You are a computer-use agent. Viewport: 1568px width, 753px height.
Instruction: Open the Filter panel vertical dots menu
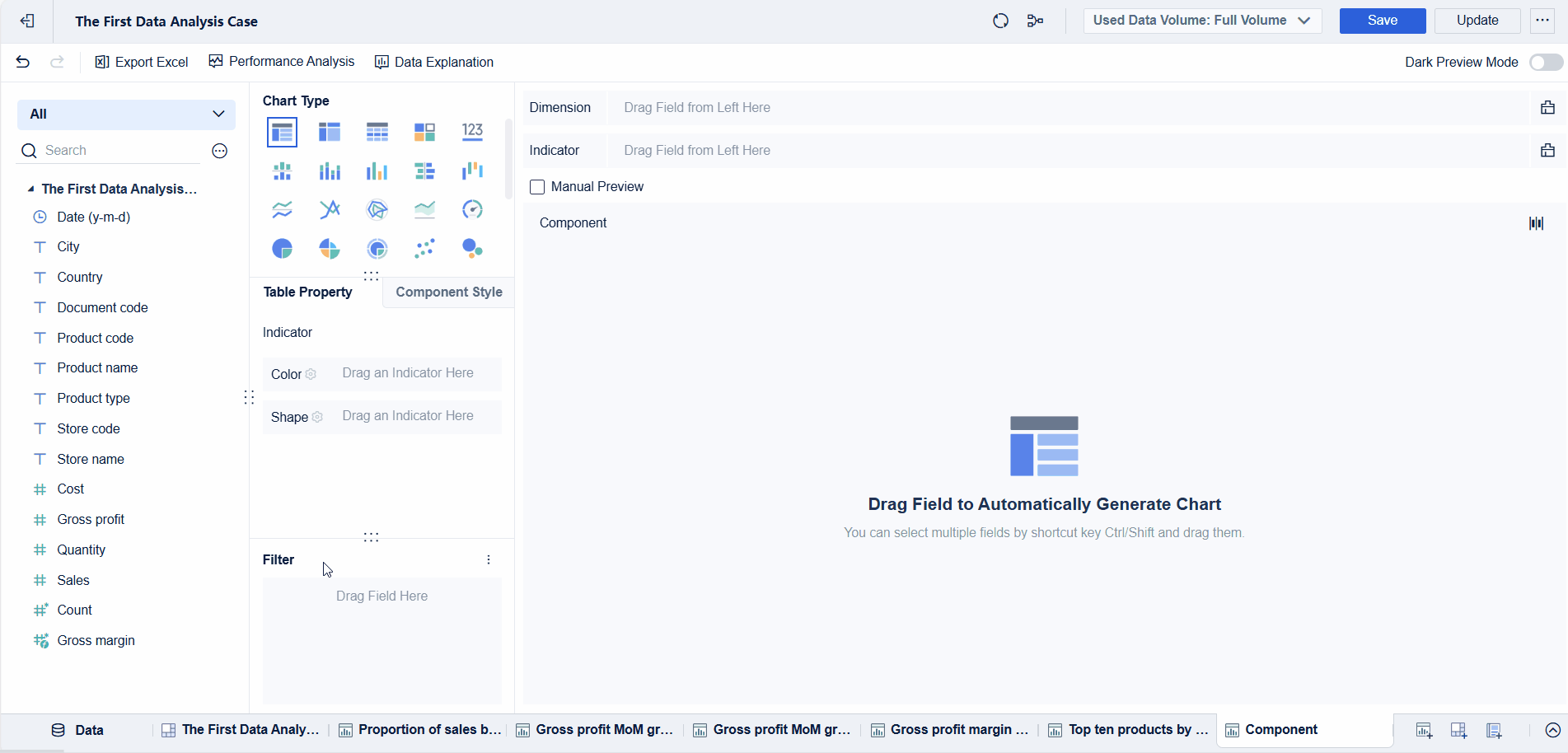pyautogui.click(x=489, y=560)
